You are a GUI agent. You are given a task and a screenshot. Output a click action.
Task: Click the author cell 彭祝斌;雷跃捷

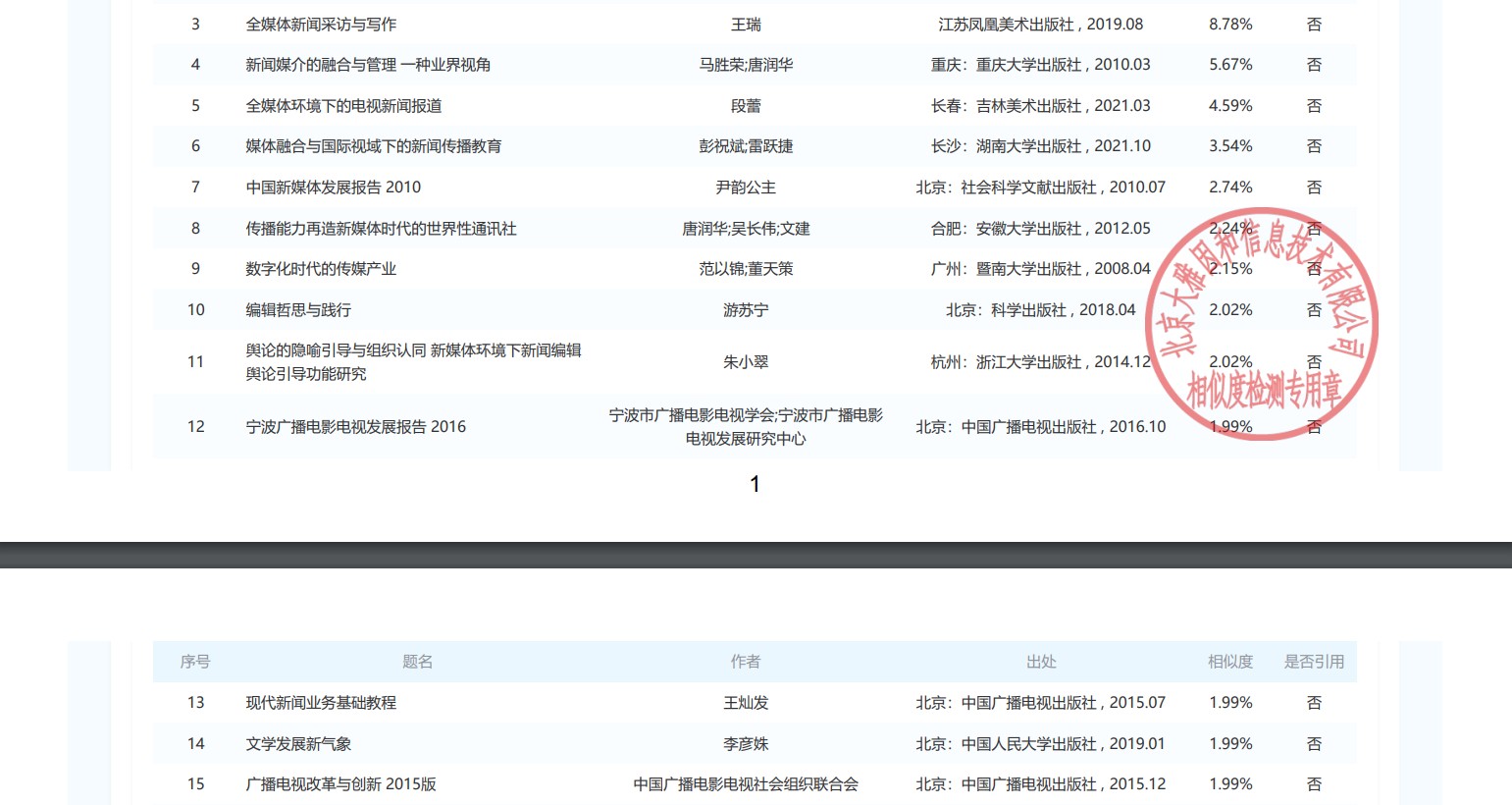point(746,146)
